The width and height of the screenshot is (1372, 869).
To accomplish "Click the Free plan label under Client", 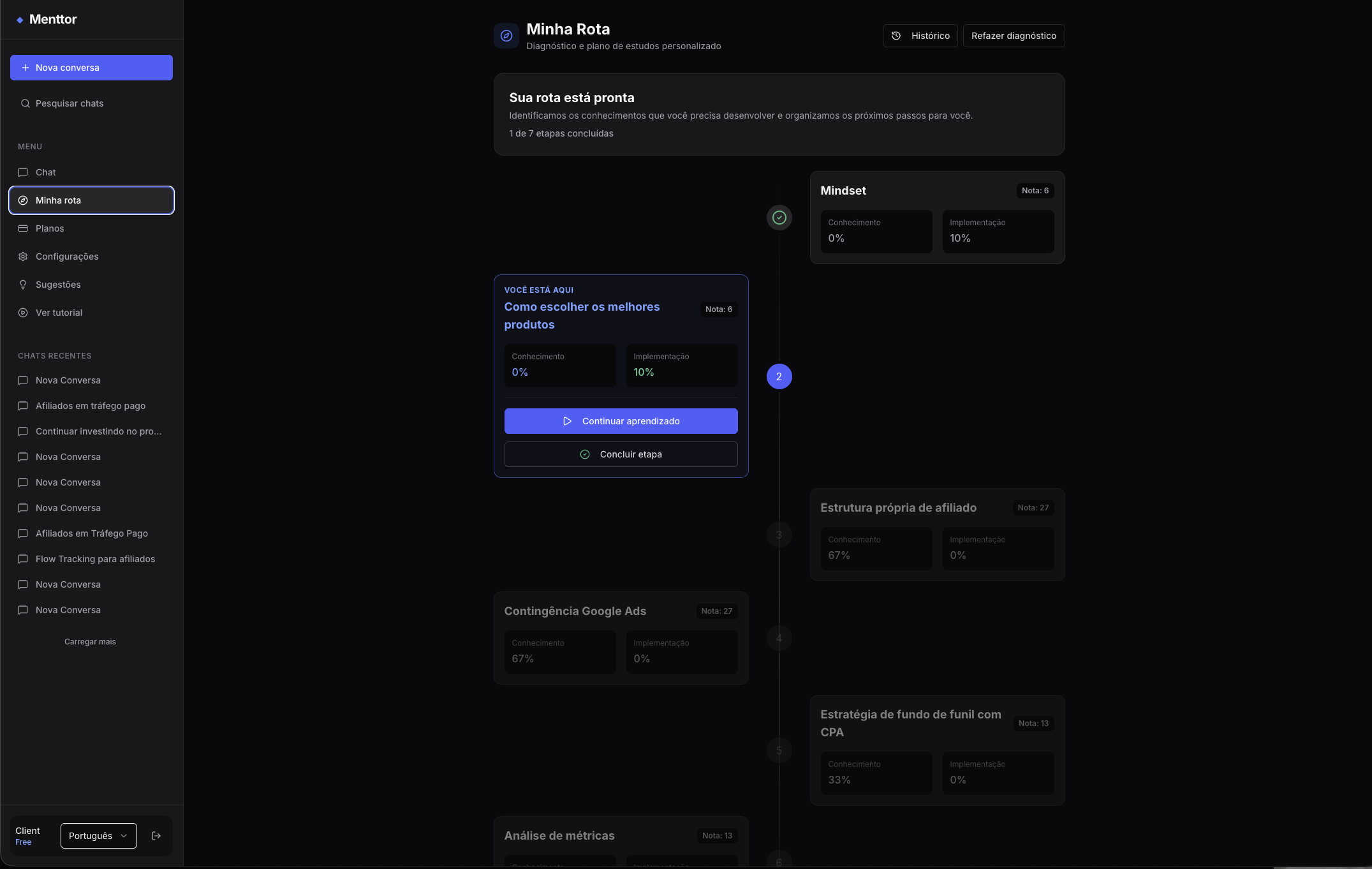I will click(24, 842).
